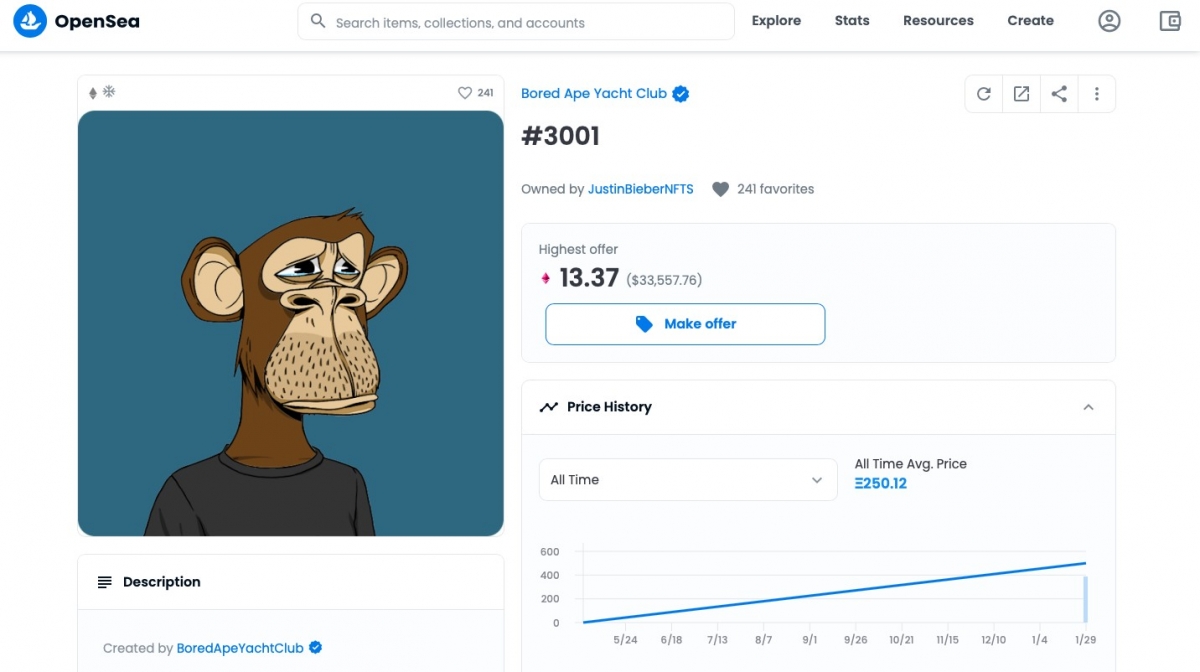Open the Resources menu
This screenshot has width=1200, height=672.
[938, 21]
